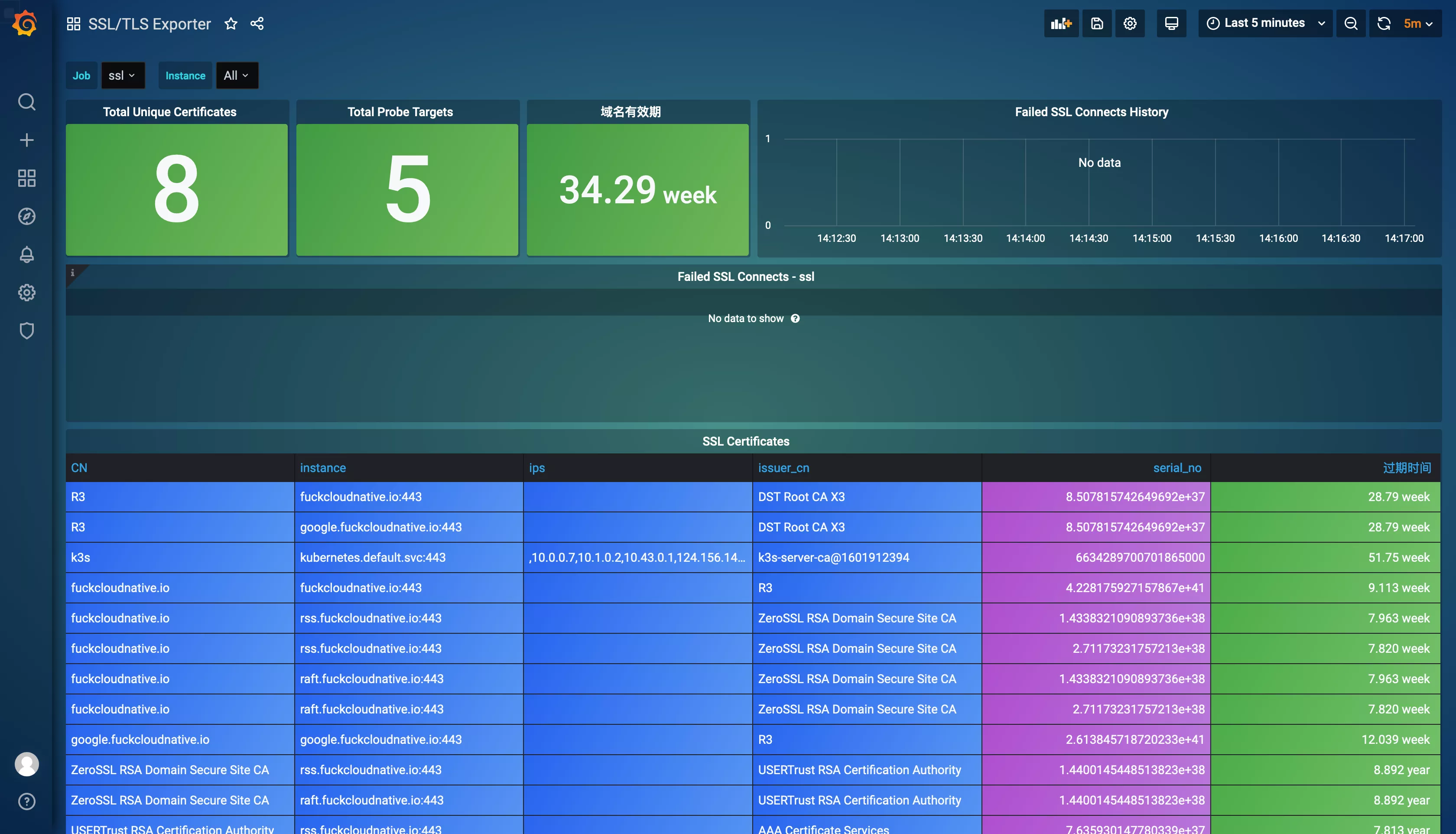1456x834 pixels.
Task: Open the 5m refresh interval dropdown
Action: coord(1418,23)
